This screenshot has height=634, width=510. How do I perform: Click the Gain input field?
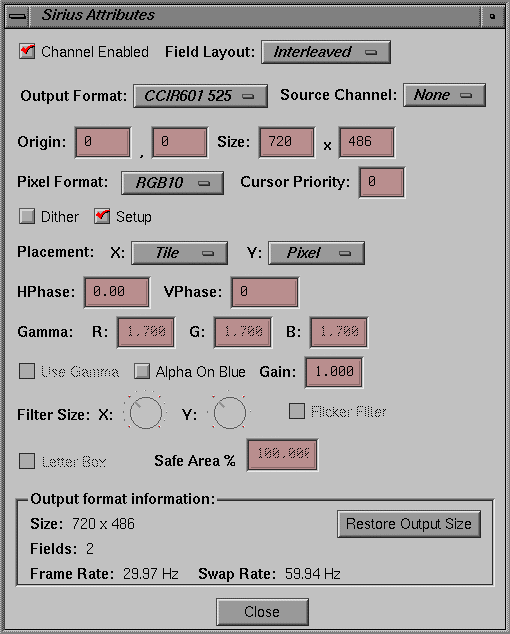click(334, 372)
